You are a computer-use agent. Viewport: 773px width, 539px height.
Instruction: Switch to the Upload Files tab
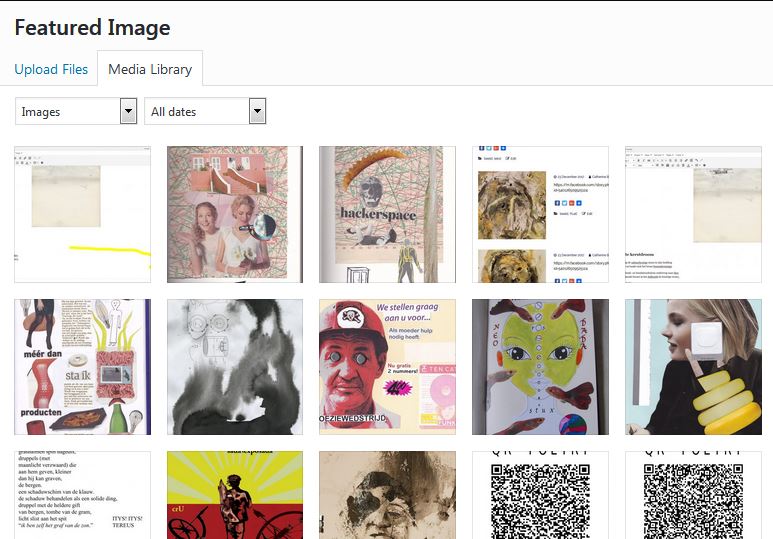[51, 70]
